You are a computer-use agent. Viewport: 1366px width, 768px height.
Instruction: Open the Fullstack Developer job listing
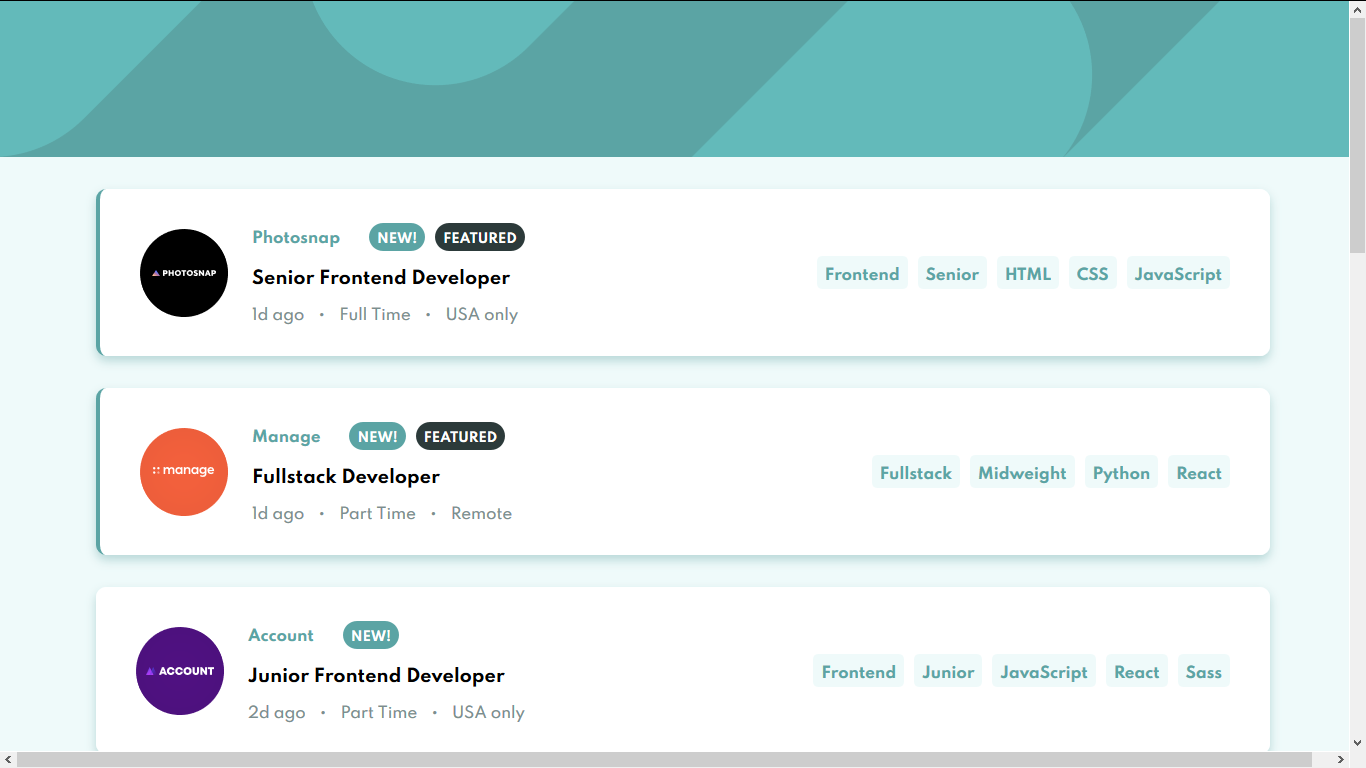(x=346, y=476)
